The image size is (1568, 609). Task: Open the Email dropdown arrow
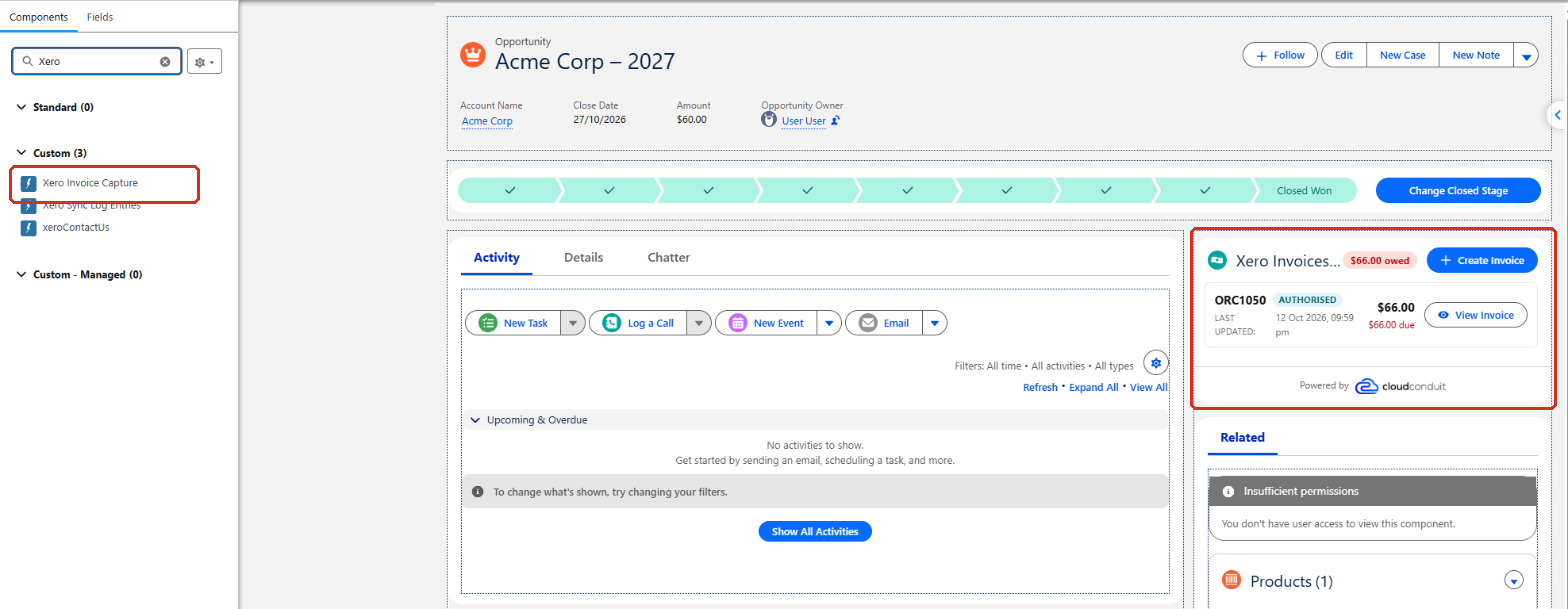click(934, 323)
